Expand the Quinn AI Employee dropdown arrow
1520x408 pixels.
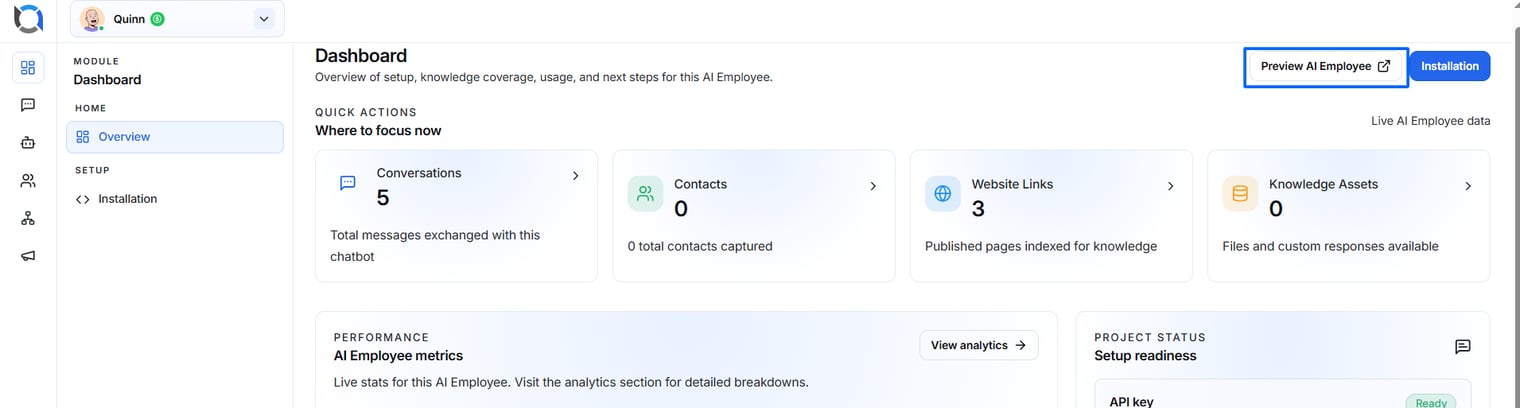pos(264,19)
